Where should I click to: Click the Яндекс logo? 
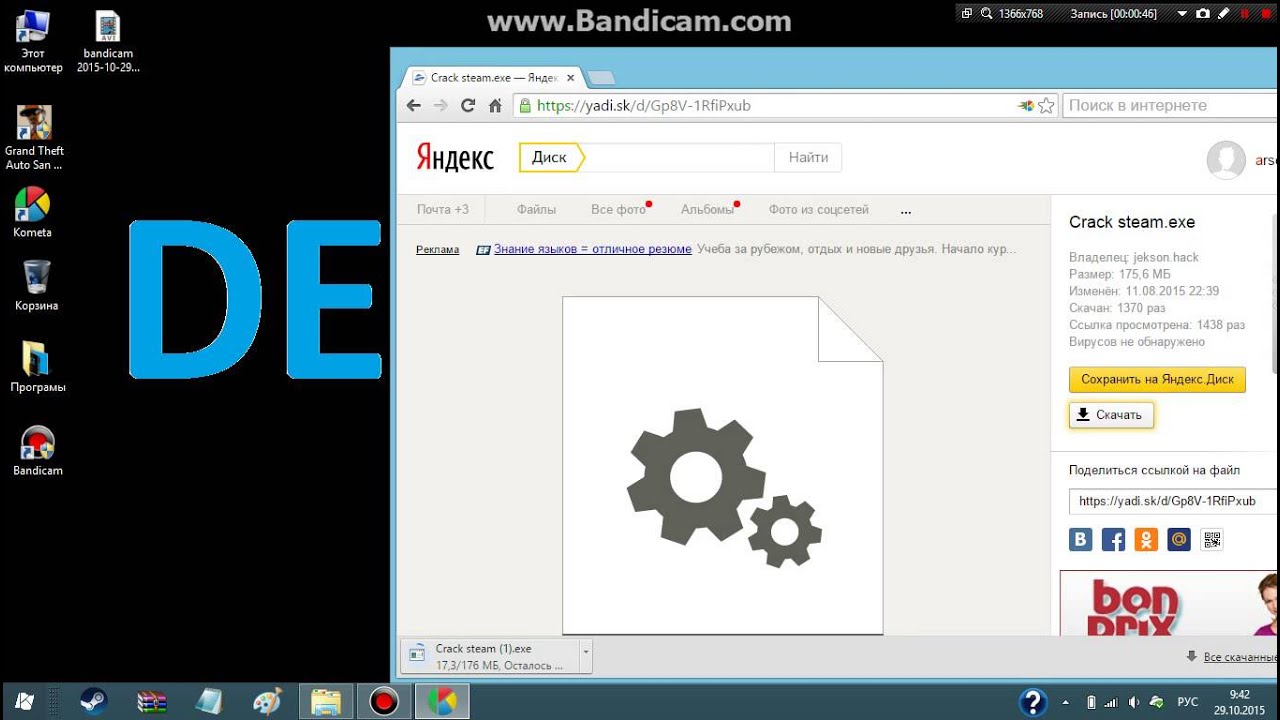pos(455,158)
